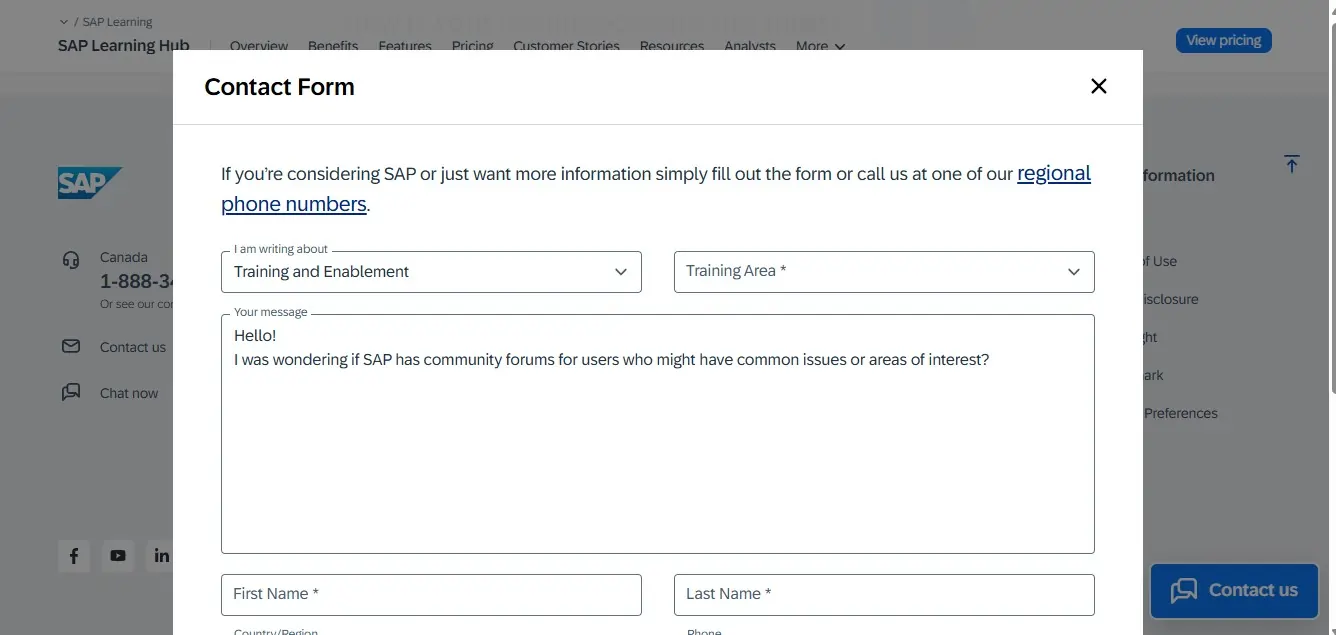The height and width of the screenshot is (635, 1336).
Task: Click the SAP Learning Hub title
Action: [124, 46]
